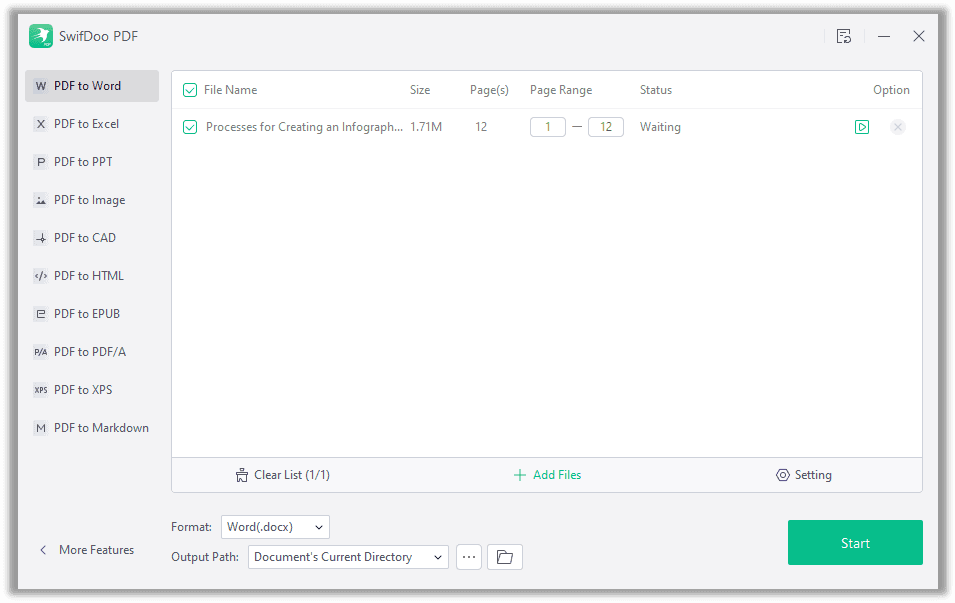955x603 pixels.
Task: Click the Option column header
Action: (x=891, y=90)
